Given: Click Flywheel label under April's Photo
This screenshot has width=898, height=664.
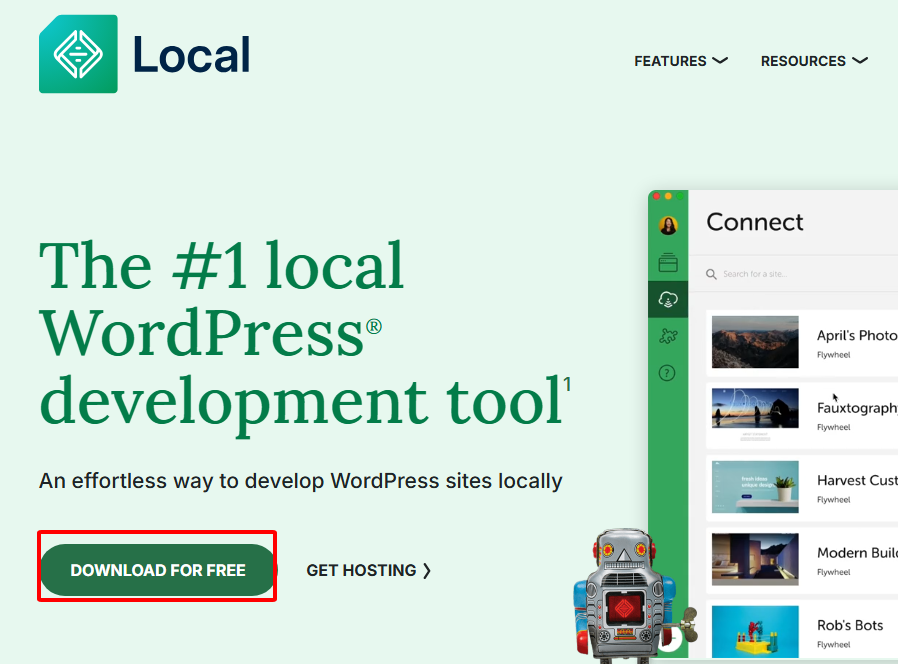Looking at the screenshot, I should (x=833, y=355).
